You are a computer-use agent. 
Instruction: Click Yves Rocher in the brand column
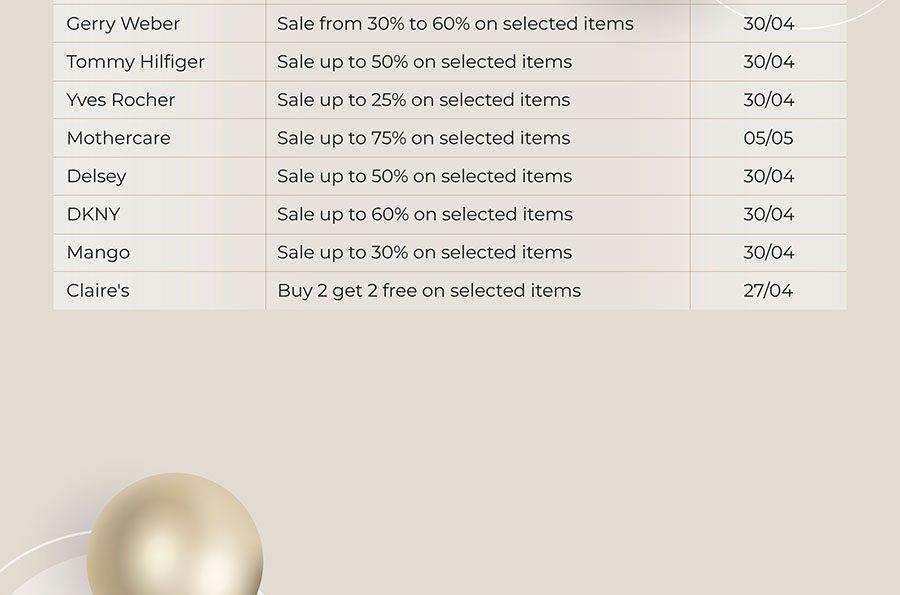point(121,100)
